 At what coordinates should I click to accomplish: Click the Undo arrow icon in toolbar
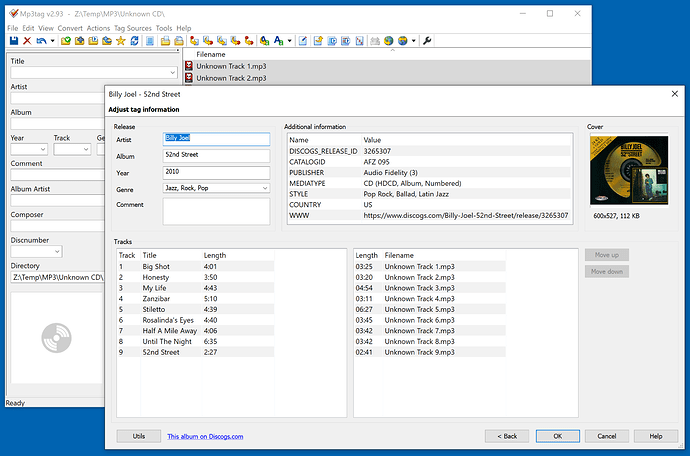(x=41, y=41)
